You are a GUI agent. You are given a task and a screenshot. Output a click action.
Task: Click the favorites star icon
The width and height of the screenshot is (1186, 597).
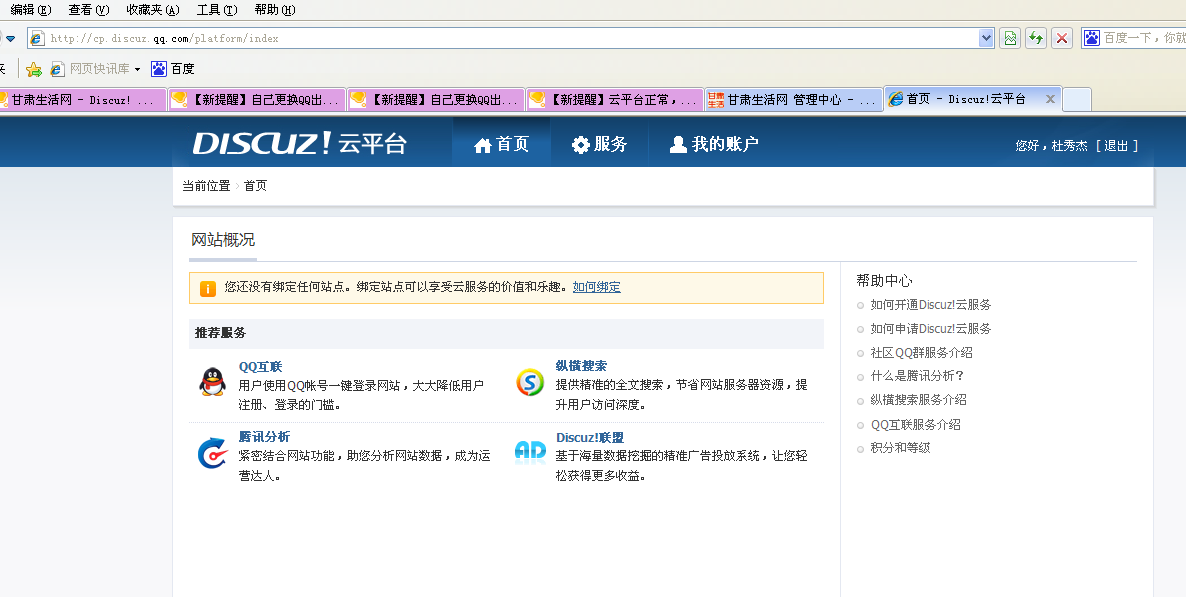point(34,70)
